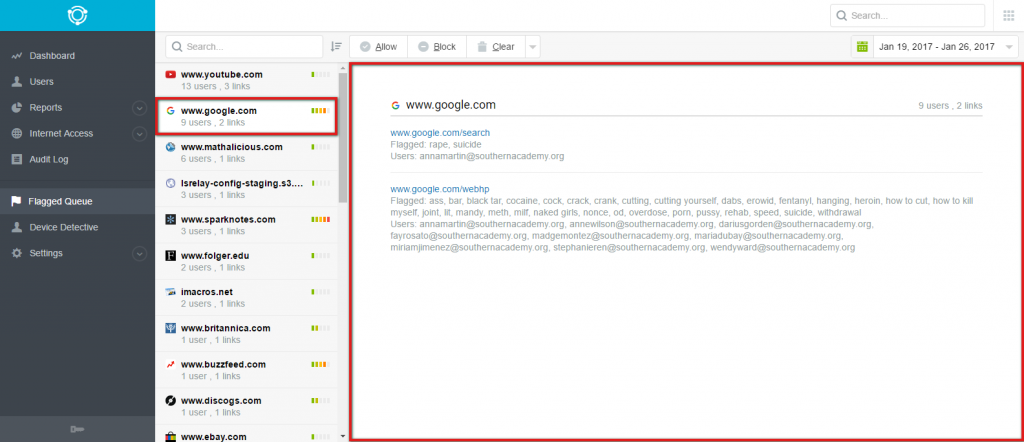
Task: Open the Audit Log menu item
Action: (77, 159)
